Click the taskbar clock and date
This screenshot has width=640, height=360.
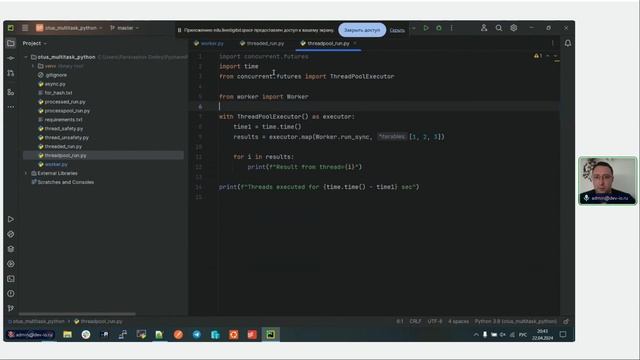click(x=542, y=335)
